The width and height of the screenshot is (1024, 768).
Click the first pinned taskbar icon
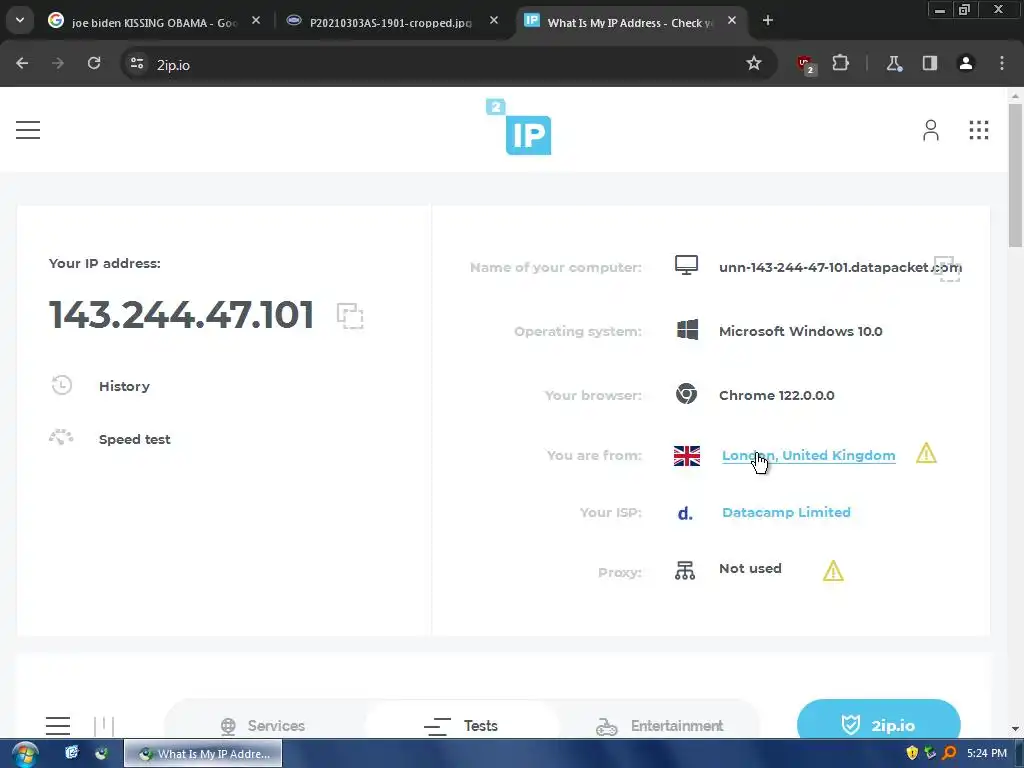(x=71, y=753)
